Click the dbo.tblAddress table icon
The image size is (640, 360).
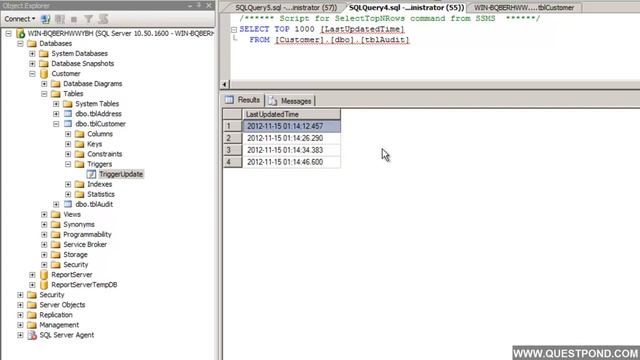[x=68, y=114]
